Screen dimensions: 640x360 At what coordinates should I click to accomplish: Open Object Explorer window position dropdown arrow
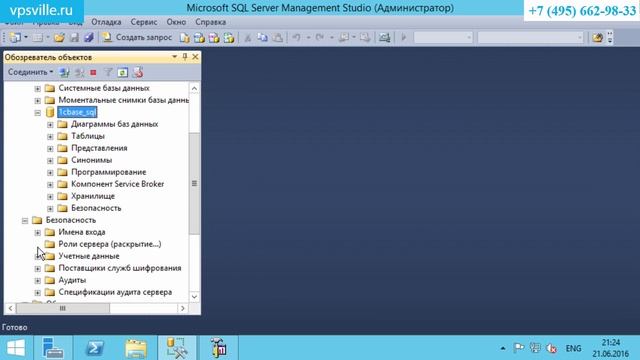click(174, 57)
